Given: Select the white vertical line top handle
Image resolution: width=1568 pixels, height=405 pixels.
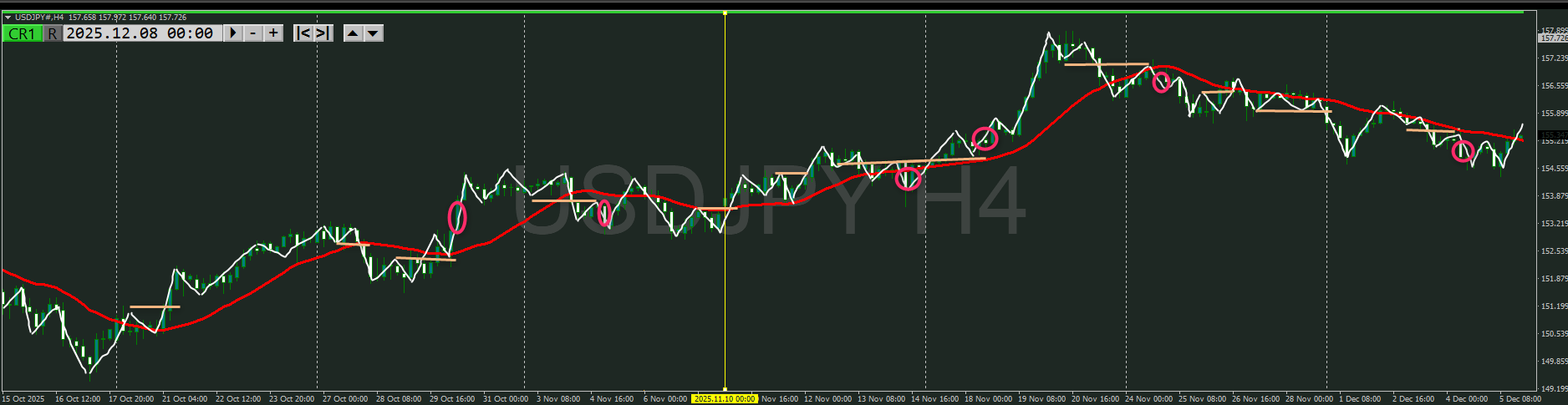Looking at the screenshot, I should [x=725, y=13].
